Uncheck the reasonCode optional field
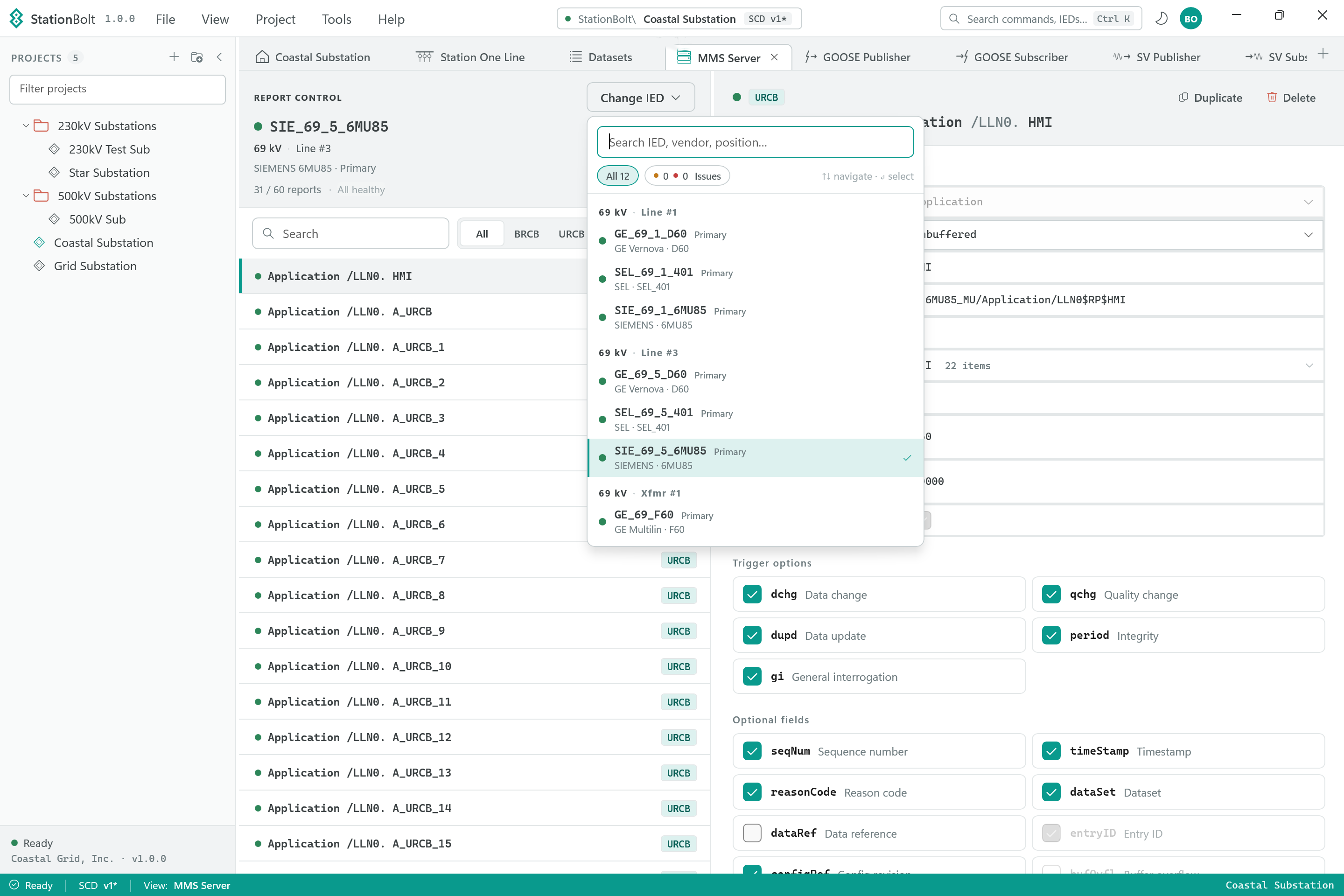The width and height of the screenshot is (1344, 896). pos(752,792)
